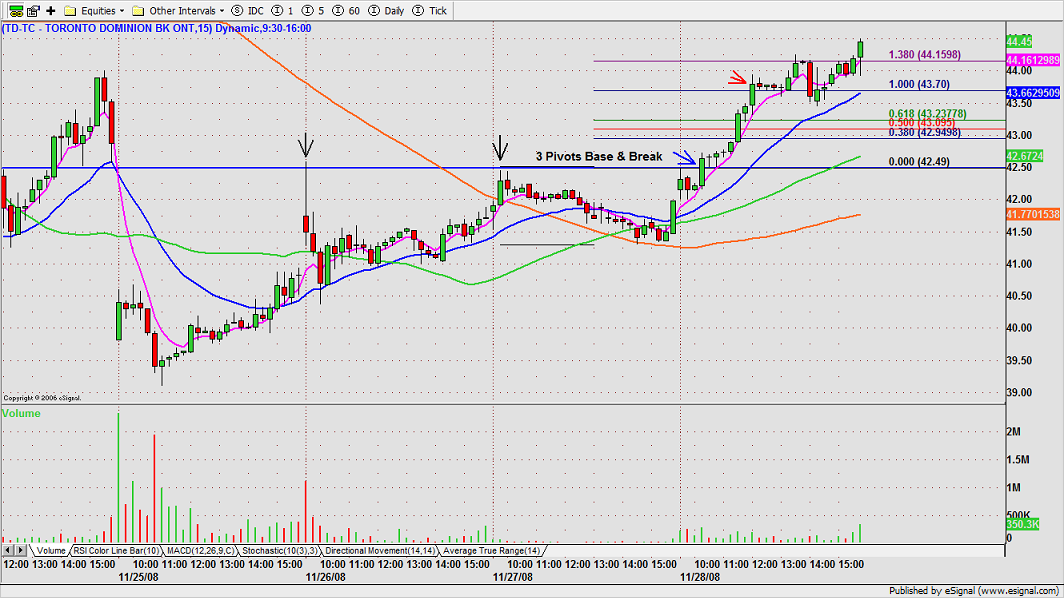Select the 0.380 (42.9498) Fibonacci label
The height and width of the screenshot is (598, 1064).
pos(924,132)
